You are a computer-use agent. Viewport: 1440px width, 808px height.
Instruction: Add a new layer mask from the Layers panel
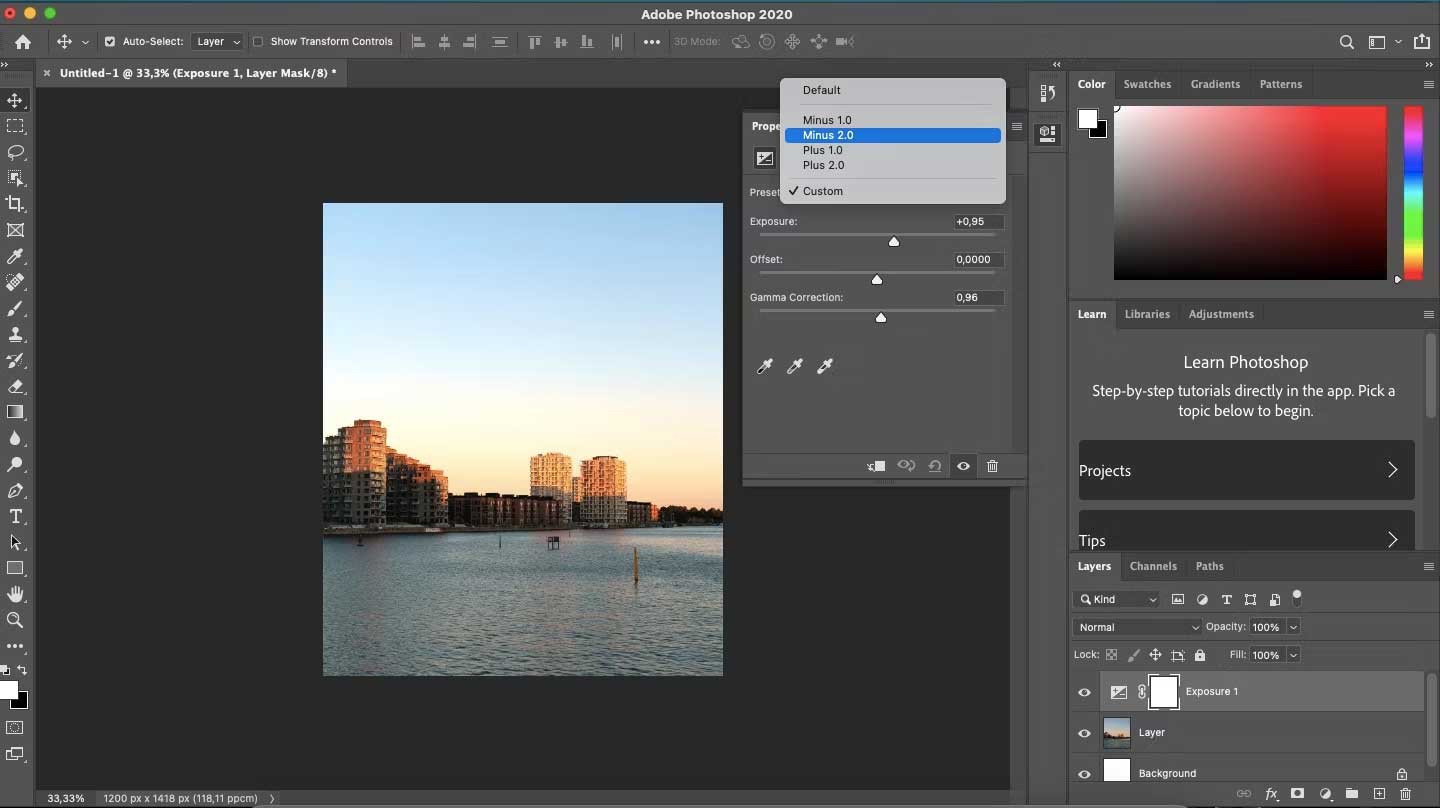coord(1297,794)
